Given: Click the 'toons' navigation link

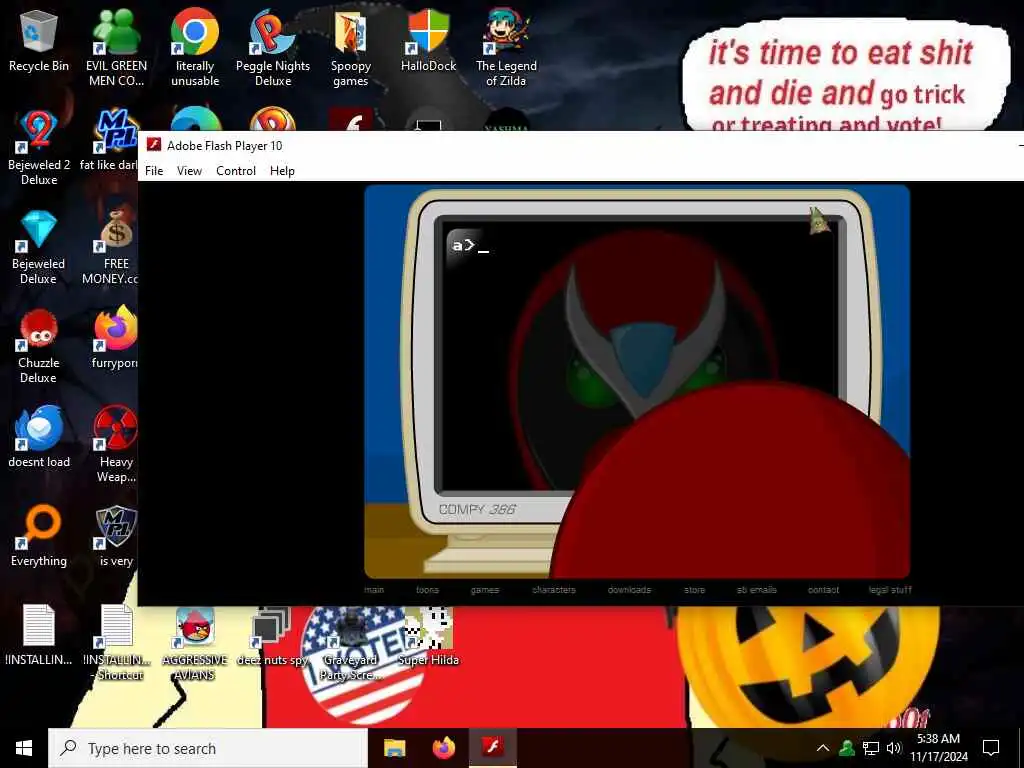Looking at the screenshot, I should pyautogui.click(x=428, y=590).
